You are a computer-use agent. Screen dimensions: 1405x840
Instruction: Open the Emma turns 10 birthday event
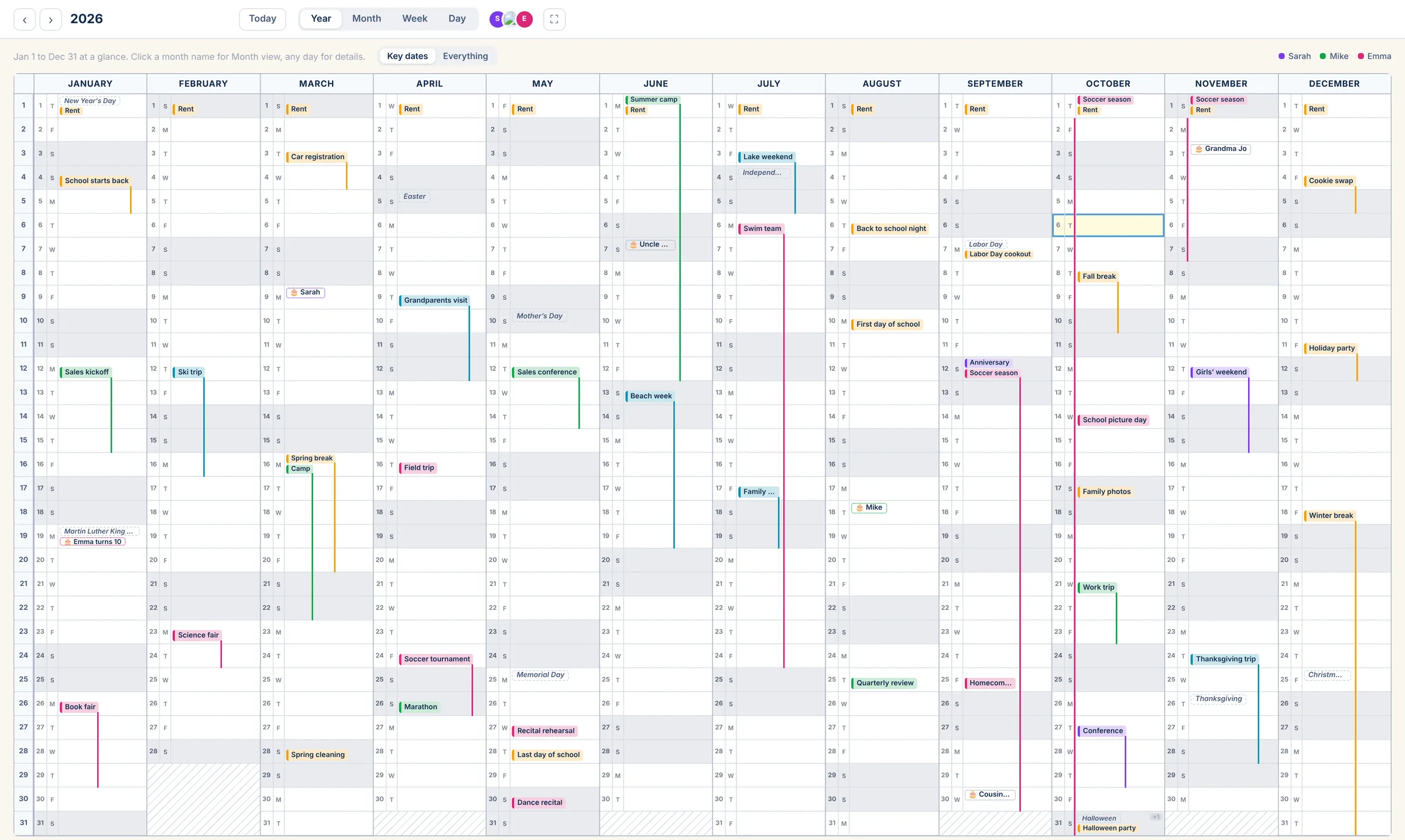tap(93, 542)
